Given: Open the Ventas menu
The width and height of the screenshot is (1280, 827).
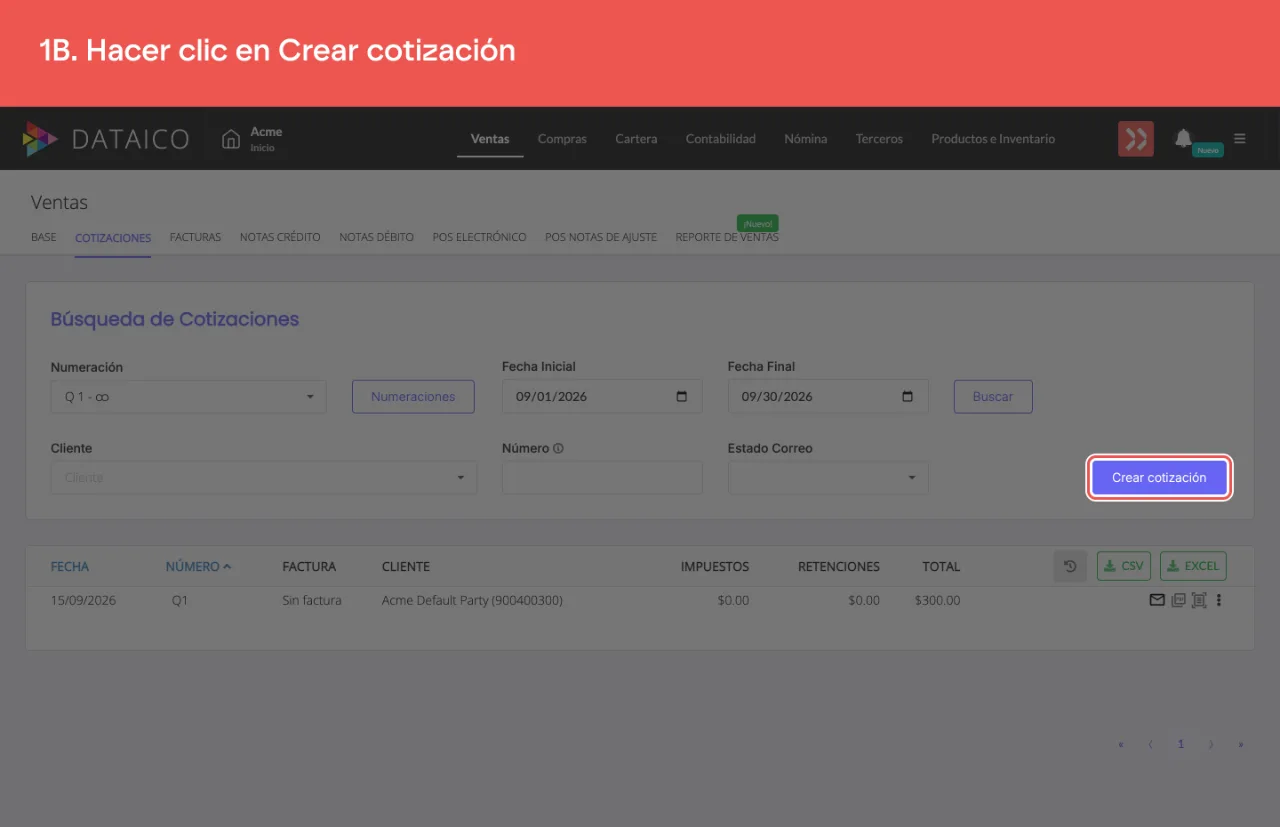Looking at the screenshot, I should tap(490, 139).
